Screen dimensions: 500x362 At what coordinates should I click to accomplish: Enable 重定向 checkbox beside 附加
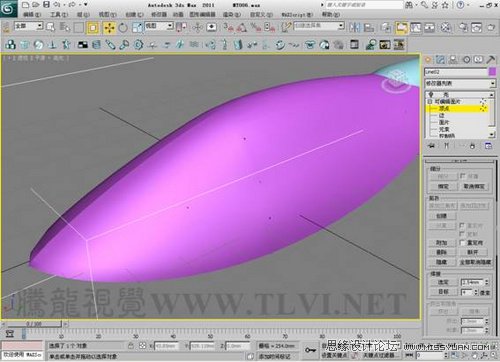[462, 242]
